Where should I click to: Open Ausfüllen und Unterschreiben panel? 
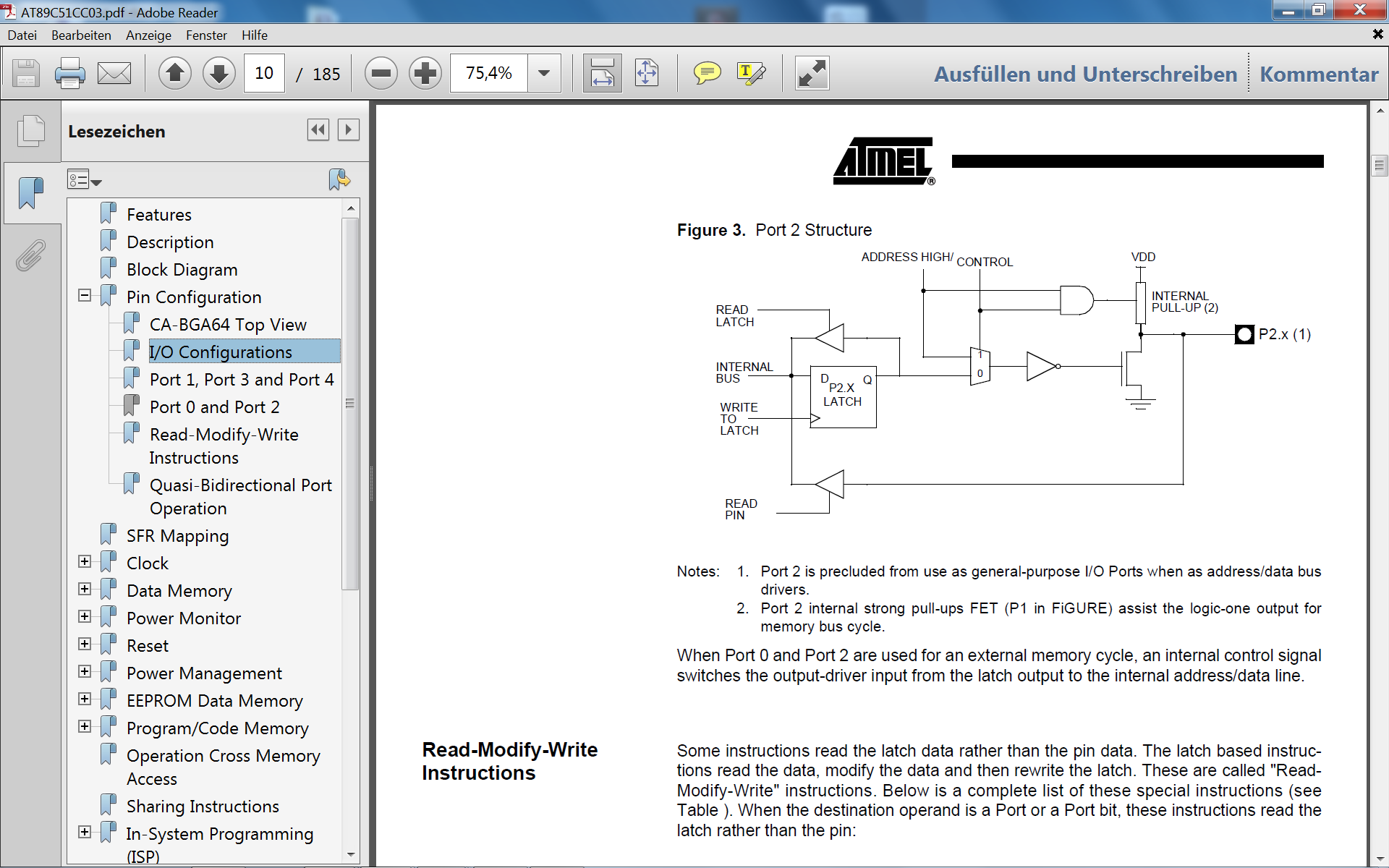(x=1085, y=74)
